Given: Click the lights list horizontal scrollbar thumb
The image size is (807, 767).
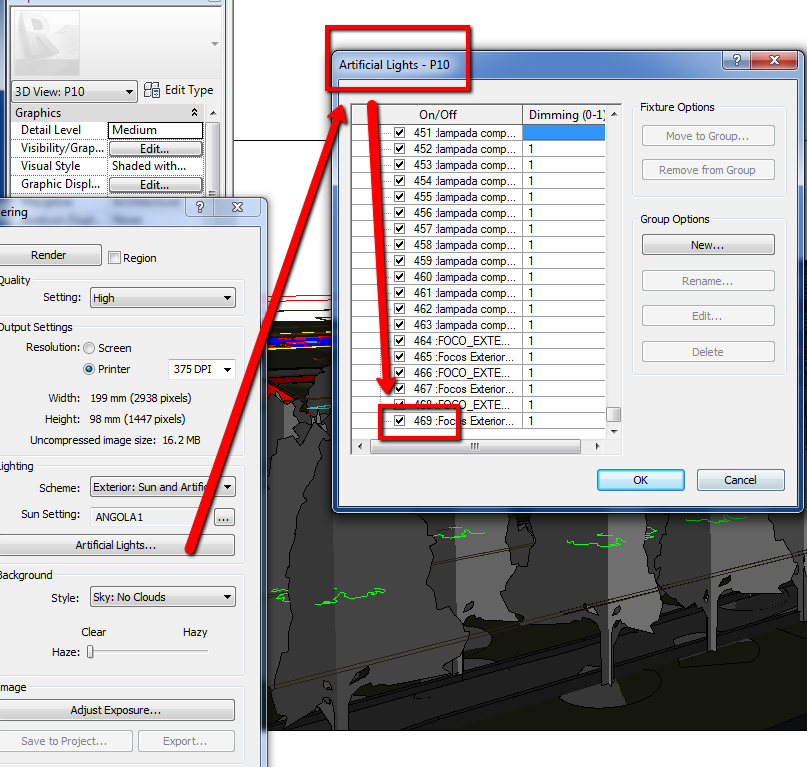Looking at the screenshot, I should tap(476, 446).
